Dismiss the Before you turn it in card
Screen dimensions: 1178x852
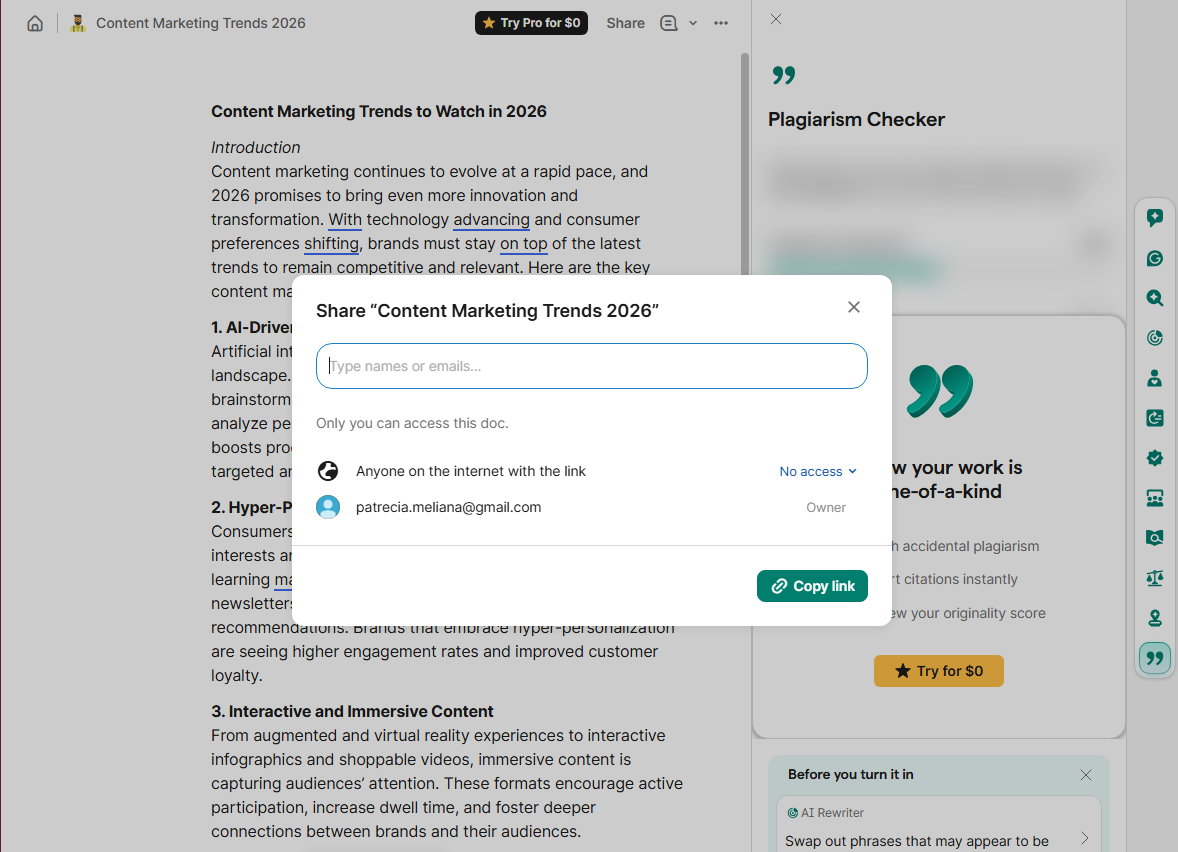pyautogui.click(x=1085, y=775)
